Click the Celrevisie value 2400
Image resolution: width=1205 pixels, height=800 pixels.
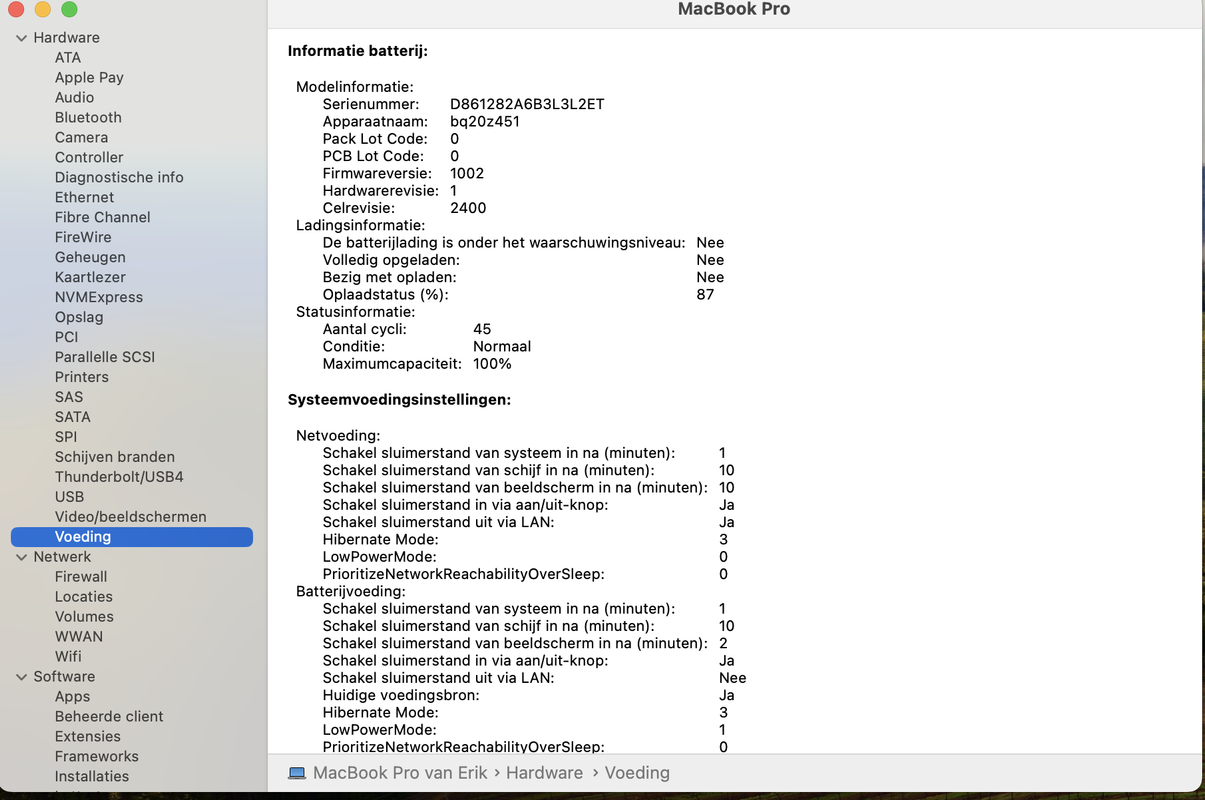468,208
